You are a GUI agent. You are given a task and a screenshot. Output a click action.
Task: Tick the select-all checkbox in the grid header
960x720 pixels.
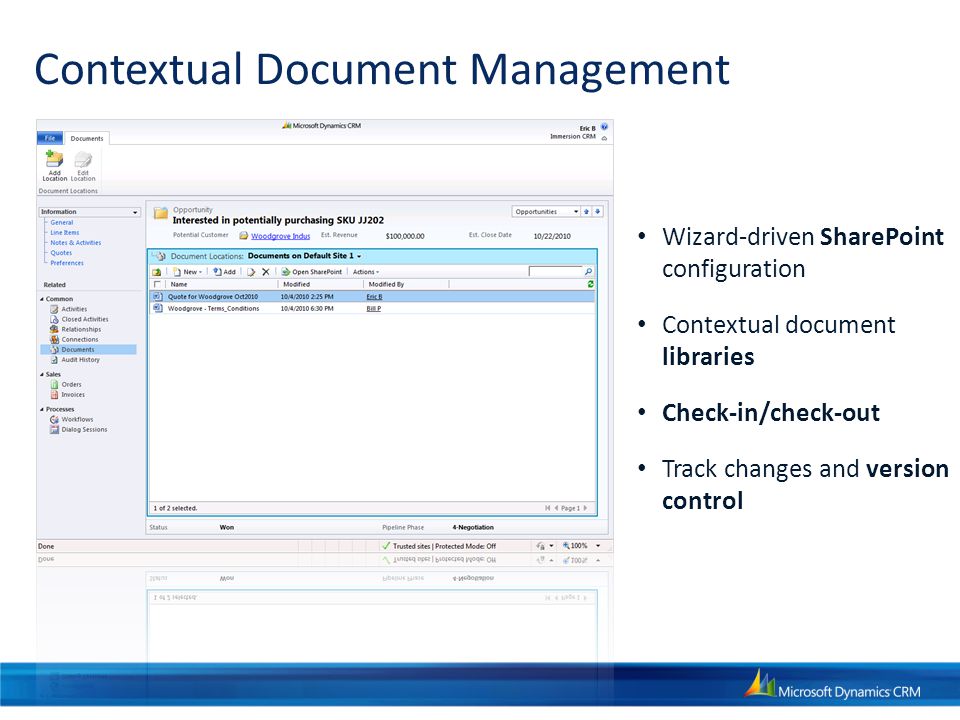click(x=157, y=284)
